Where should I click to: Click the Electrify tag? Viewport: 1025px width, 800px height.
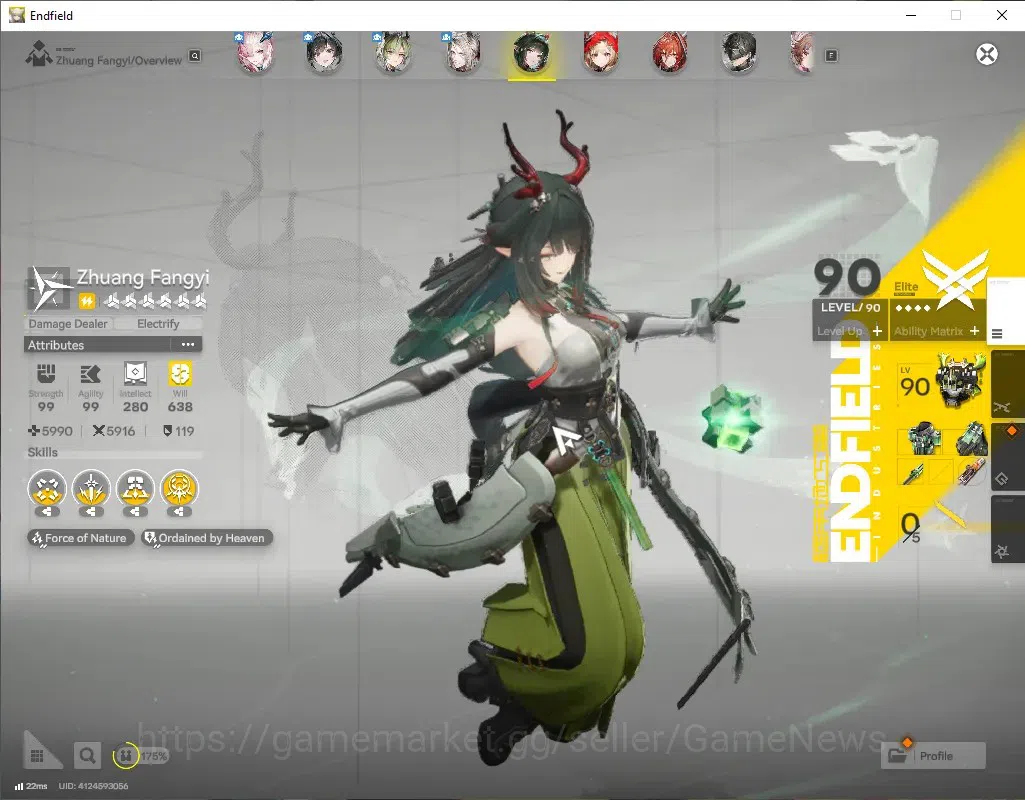click(158, 324)
